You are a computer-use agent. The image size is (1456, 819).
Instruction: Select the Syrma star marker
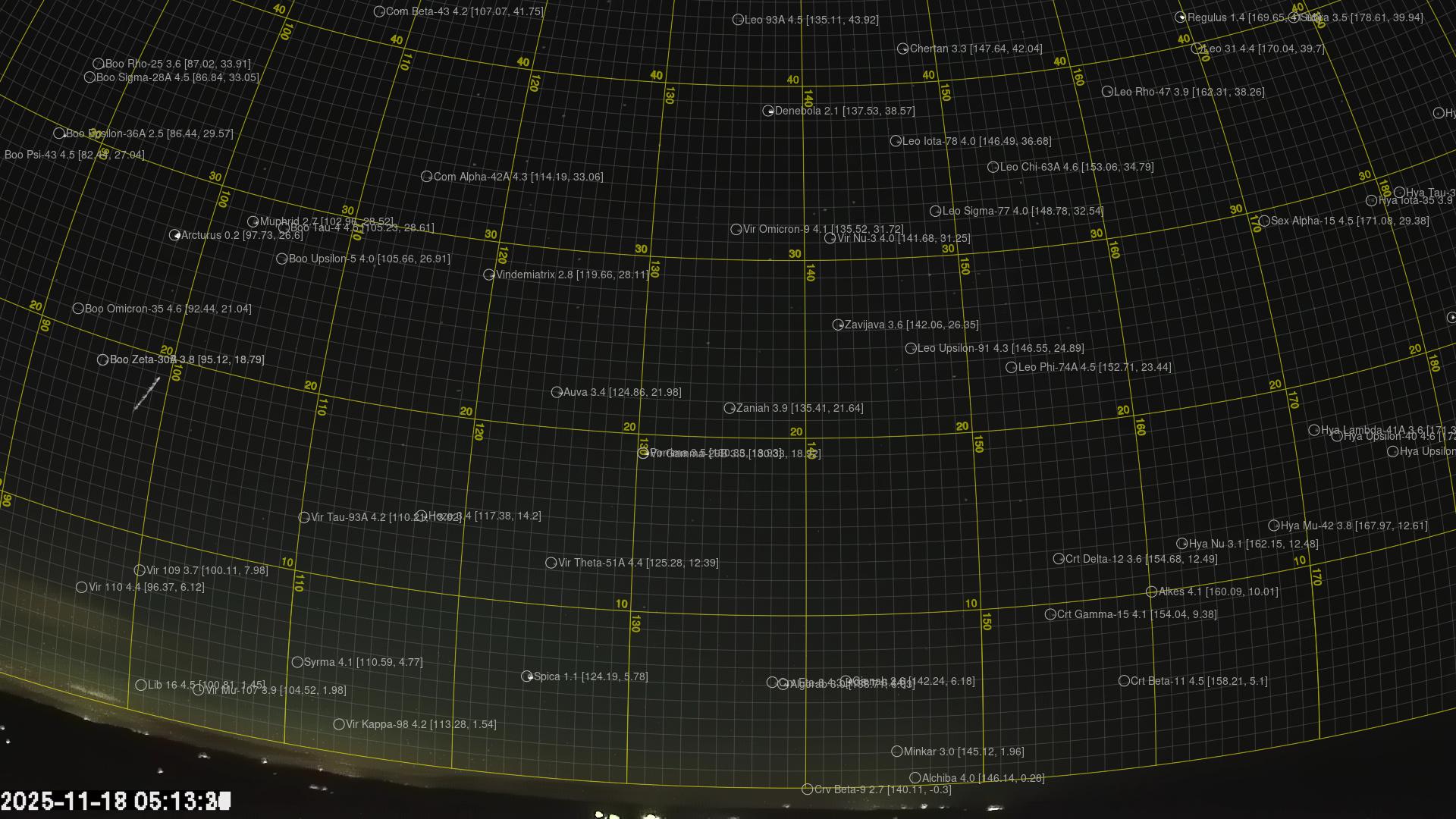point(297,663)
